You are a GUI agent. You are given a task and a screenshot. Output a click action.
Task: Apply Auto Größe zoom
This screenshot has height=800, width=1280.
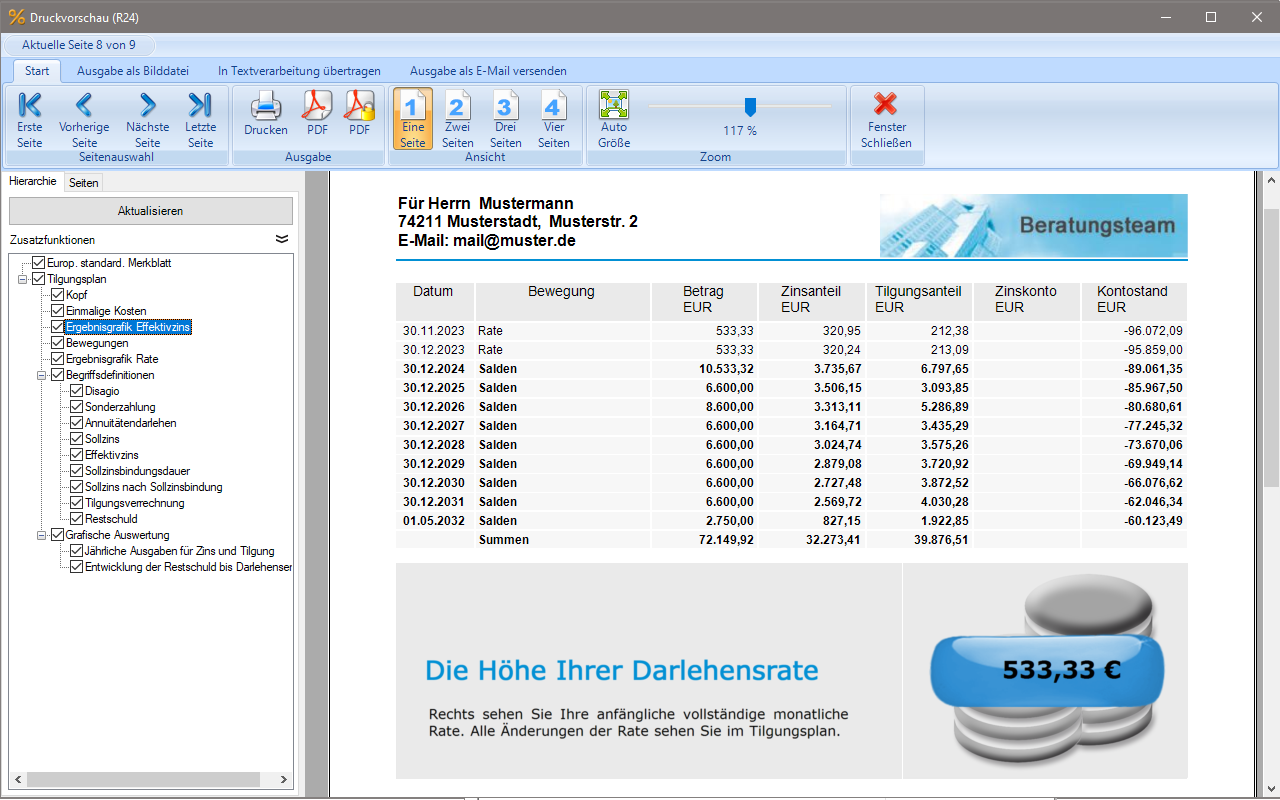coord(614,119)
